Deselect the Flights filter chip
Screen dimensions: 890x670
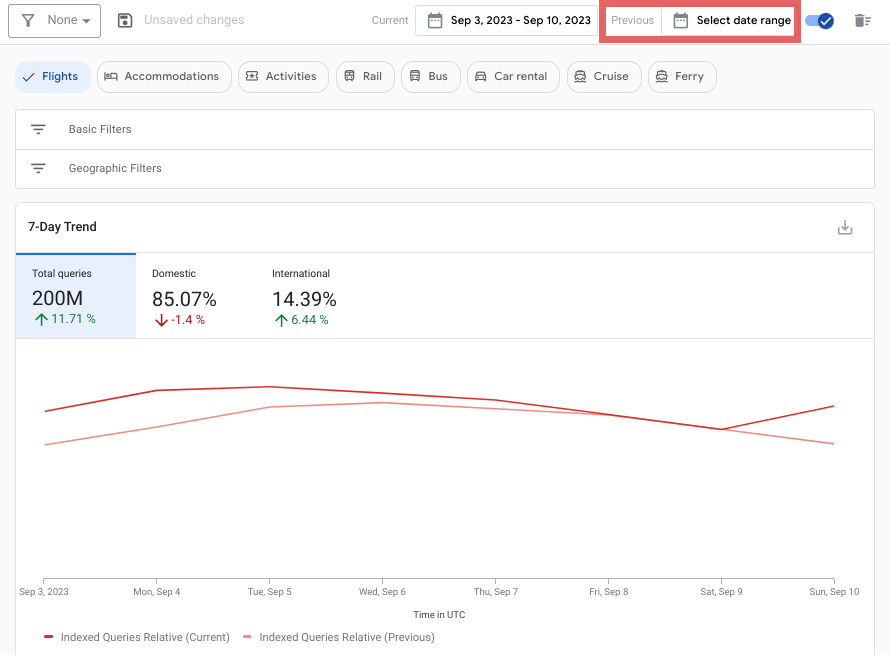(x=52, y=76)
